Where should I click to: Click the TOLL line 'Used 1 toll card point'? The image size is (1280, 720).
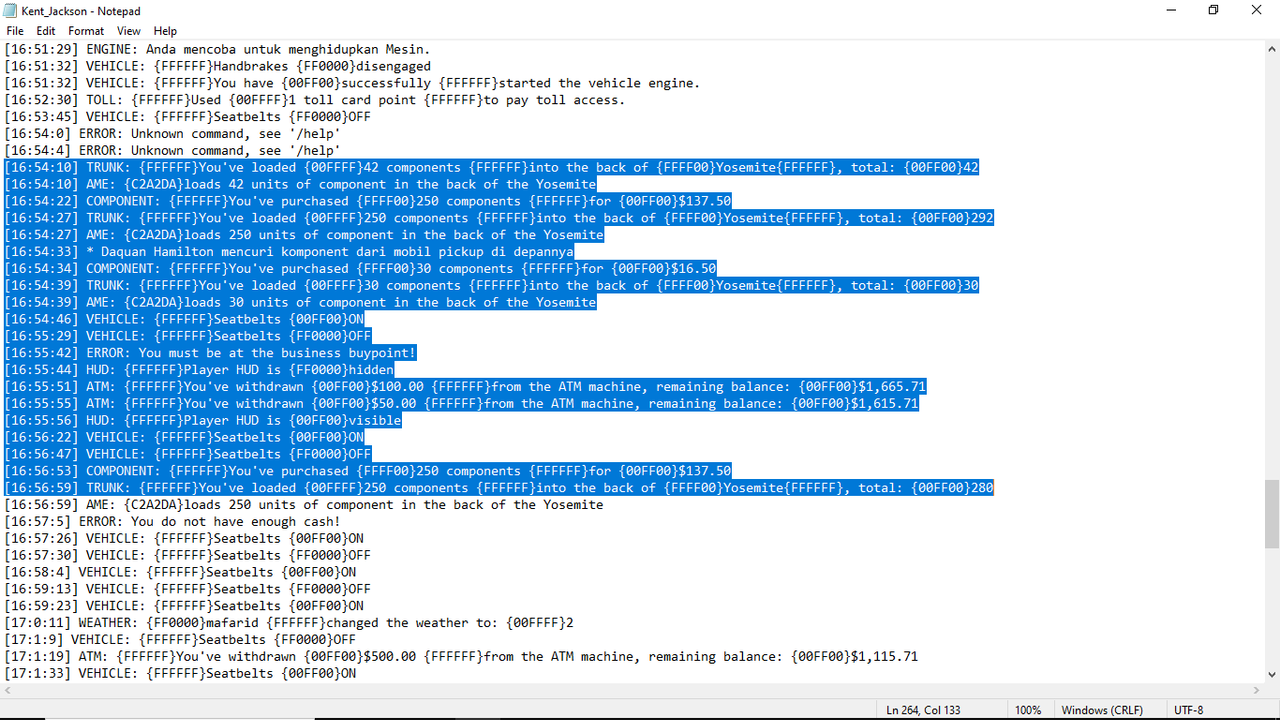314,100
